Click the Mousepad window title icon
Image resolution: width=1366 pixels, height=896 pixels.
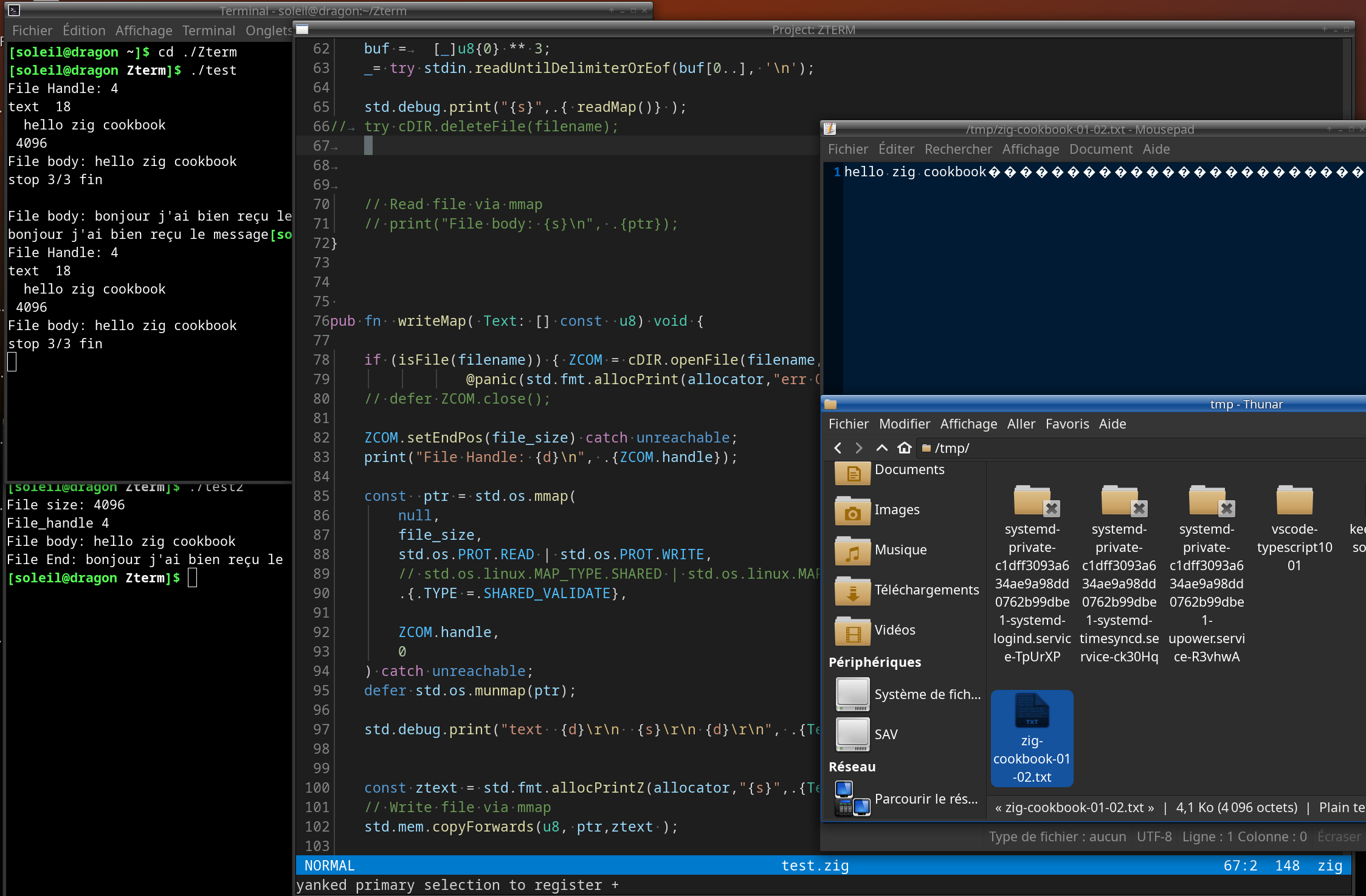point(830,129)
